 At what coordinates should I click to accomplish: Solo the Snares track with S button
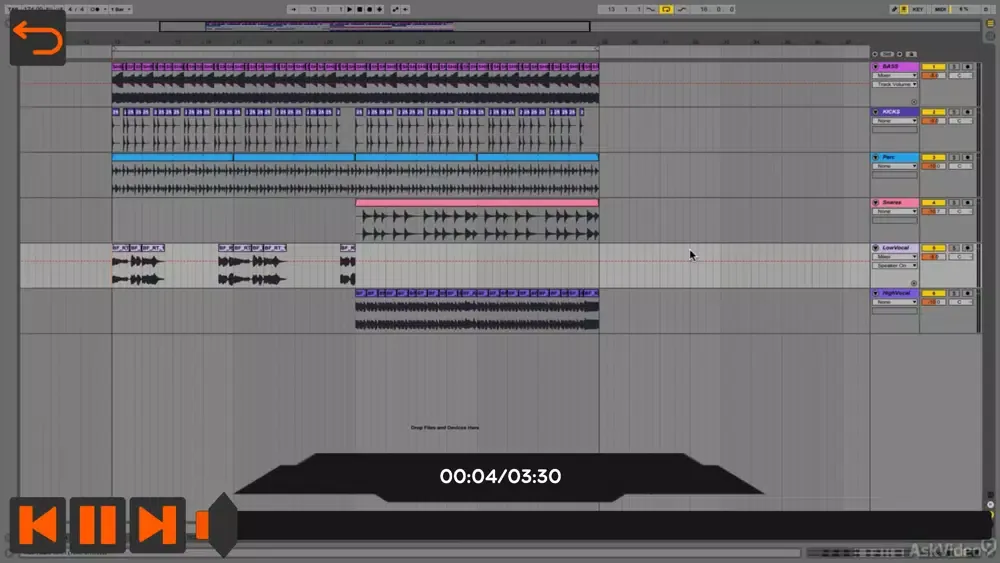coord(954,202)
